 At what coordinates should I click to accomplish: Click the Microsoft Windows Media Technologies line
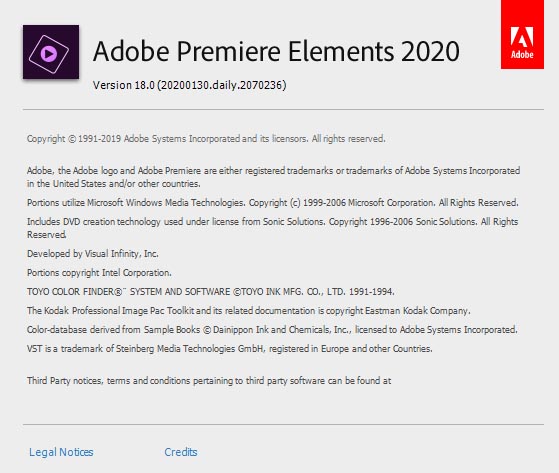(x=273, y=203)
